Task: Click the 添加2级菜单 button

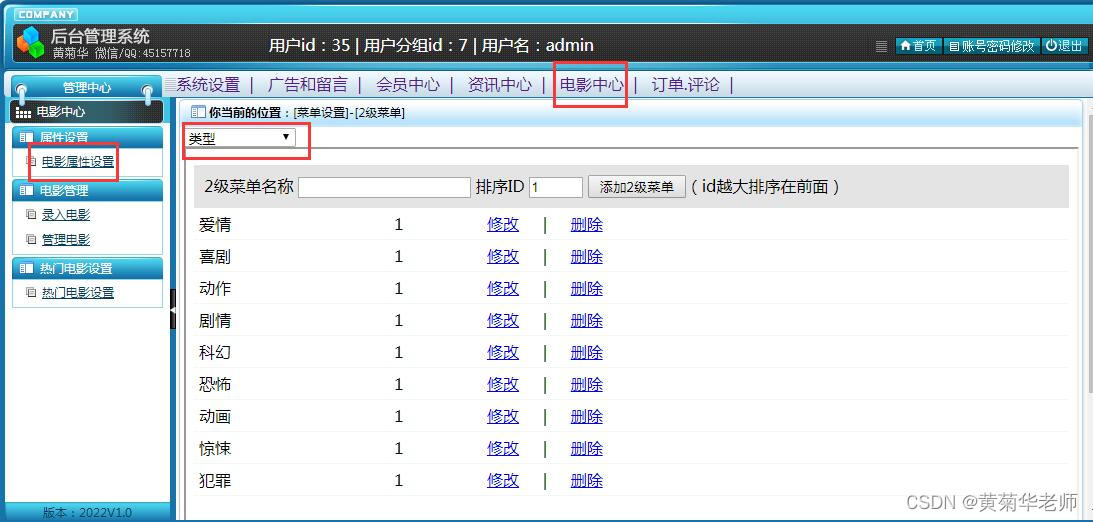Action: point(636,187)
